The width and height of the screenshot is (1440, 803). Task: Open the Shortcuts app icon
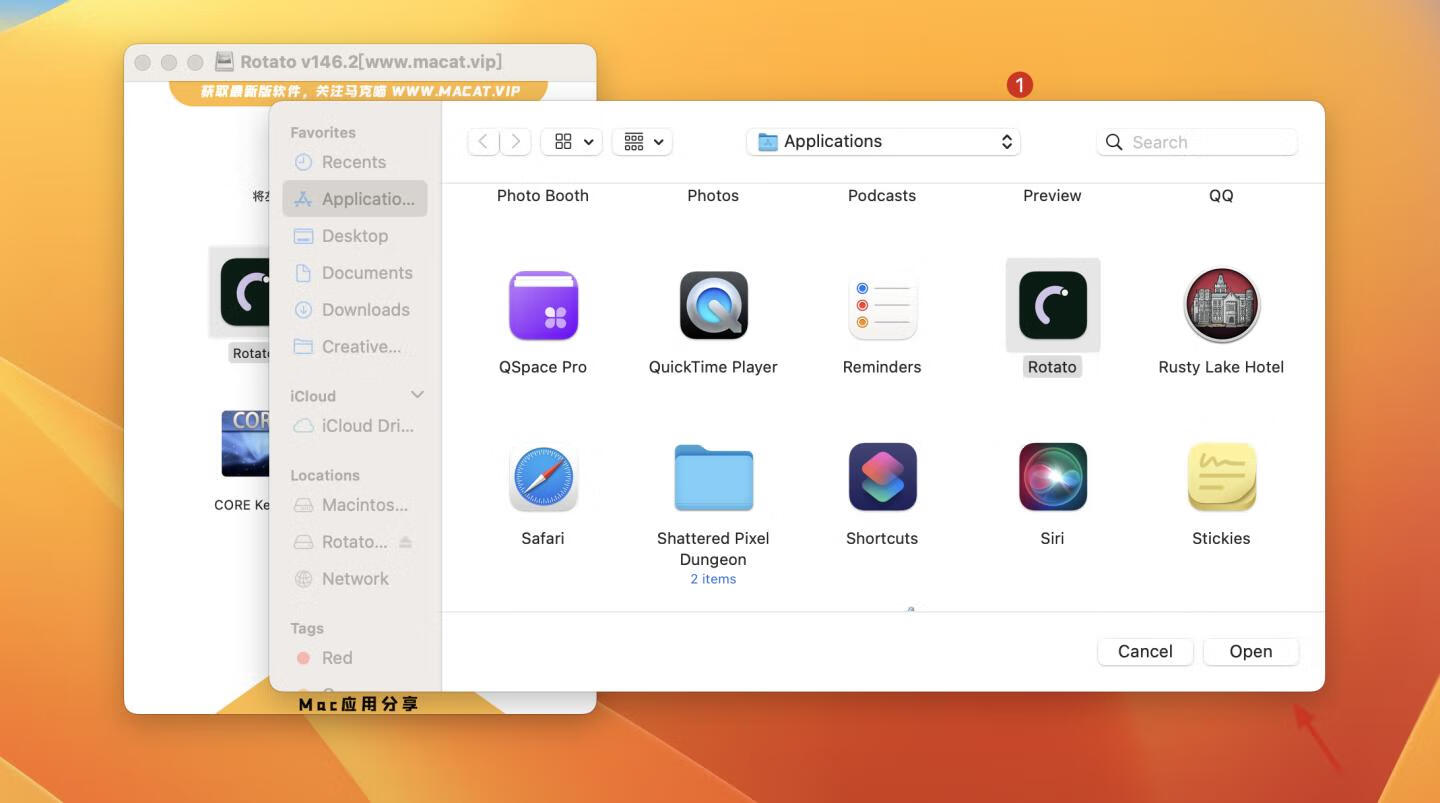[881, 477]
